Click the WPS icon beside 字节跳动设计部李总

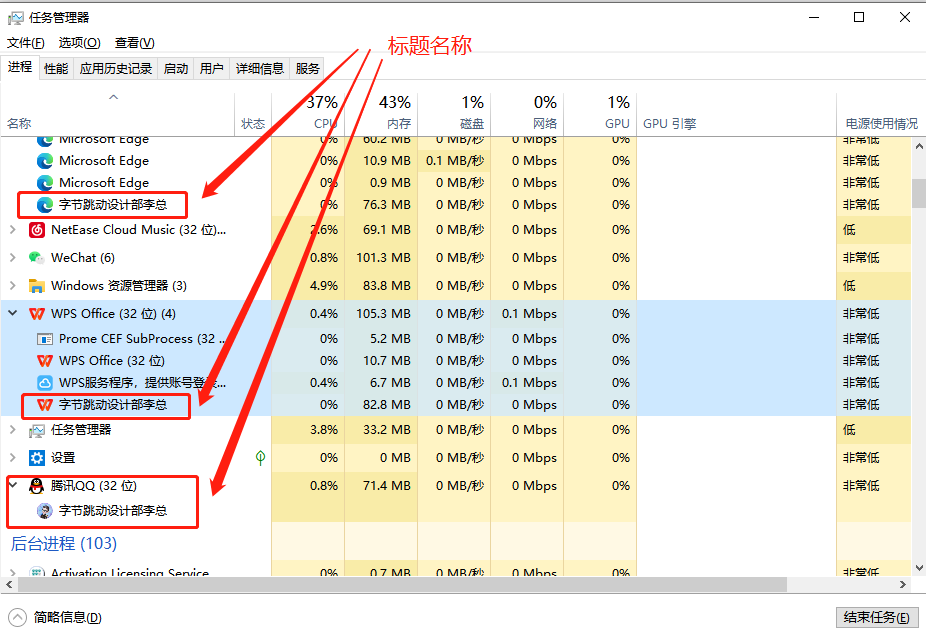point(45,404)
